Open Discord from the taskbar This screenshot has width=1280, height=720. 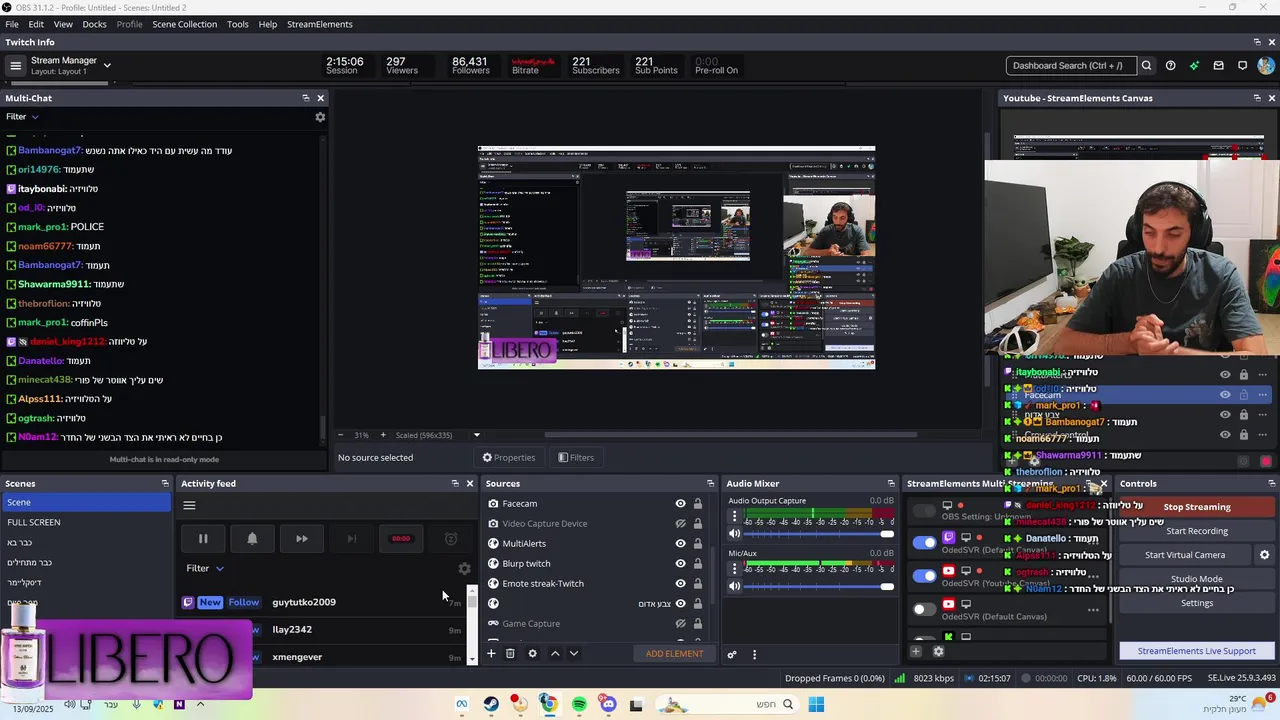tap(608, 705)
